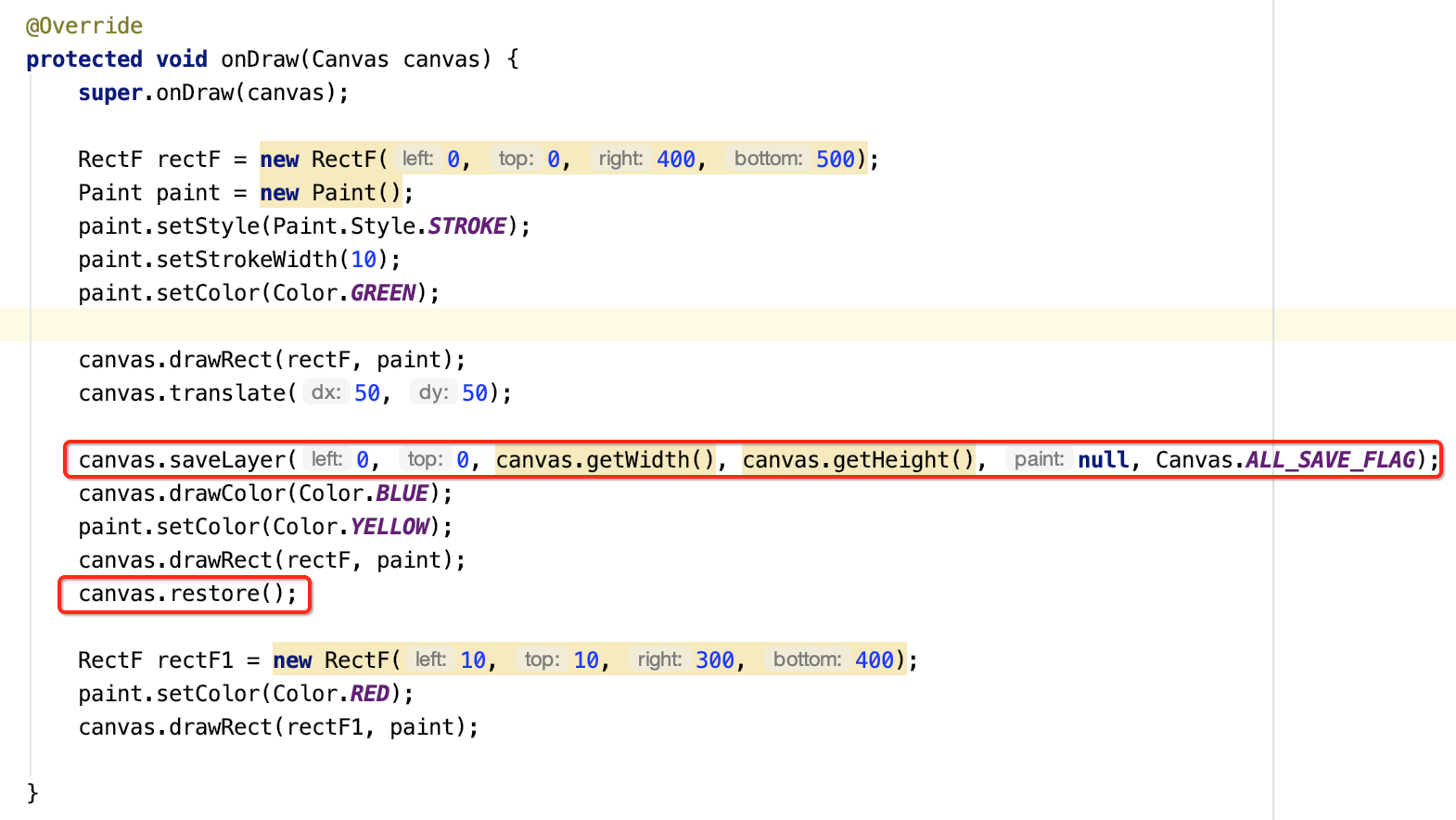Click the STROKE constant
The height and width of the screenshot is (820, 1456).
466,226
